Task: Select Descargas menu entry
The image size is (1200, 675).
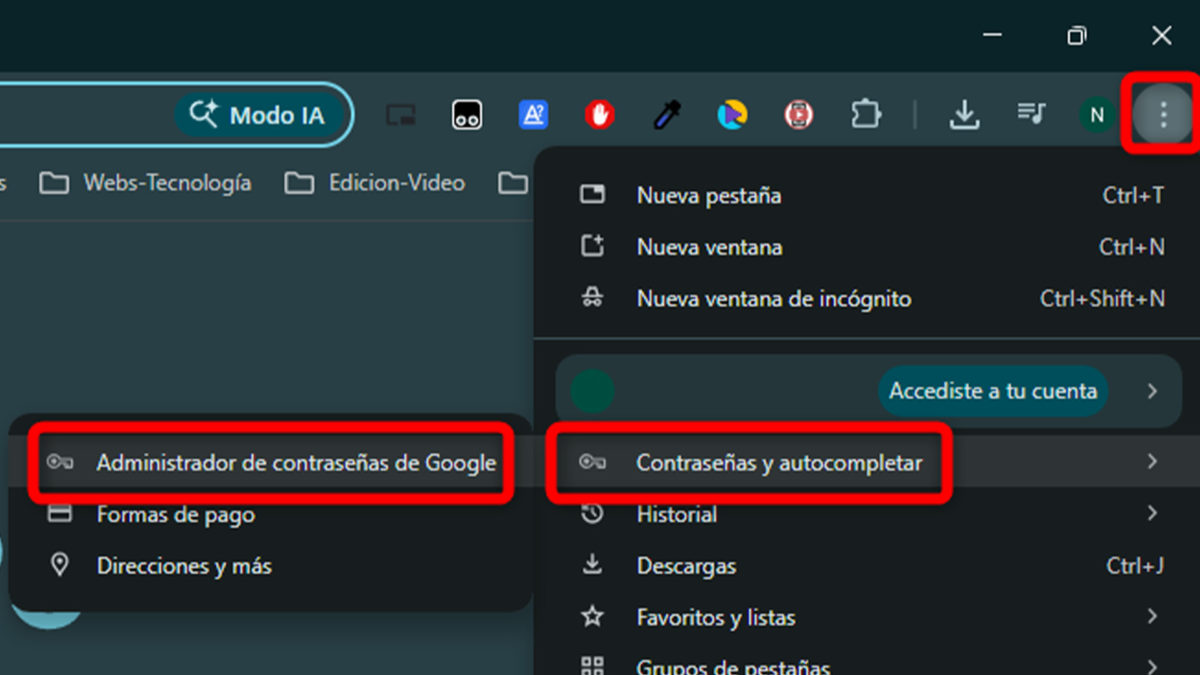Action: [867, 566]
